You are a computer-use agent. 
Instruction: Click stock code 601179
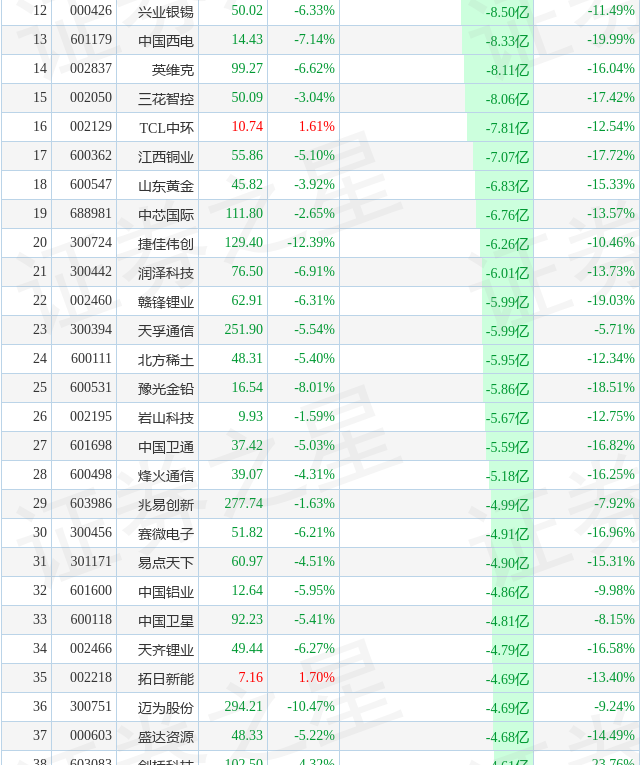click(91, 40)
